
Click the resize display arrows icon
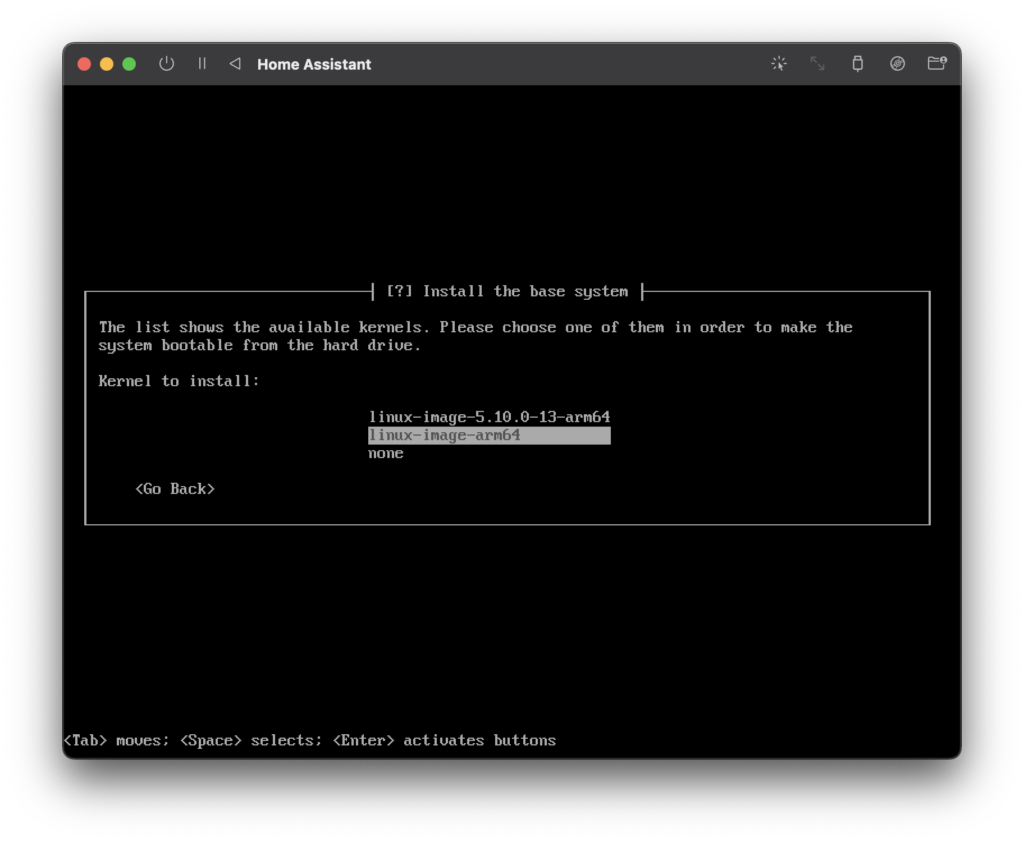click(x=818, y=64)
